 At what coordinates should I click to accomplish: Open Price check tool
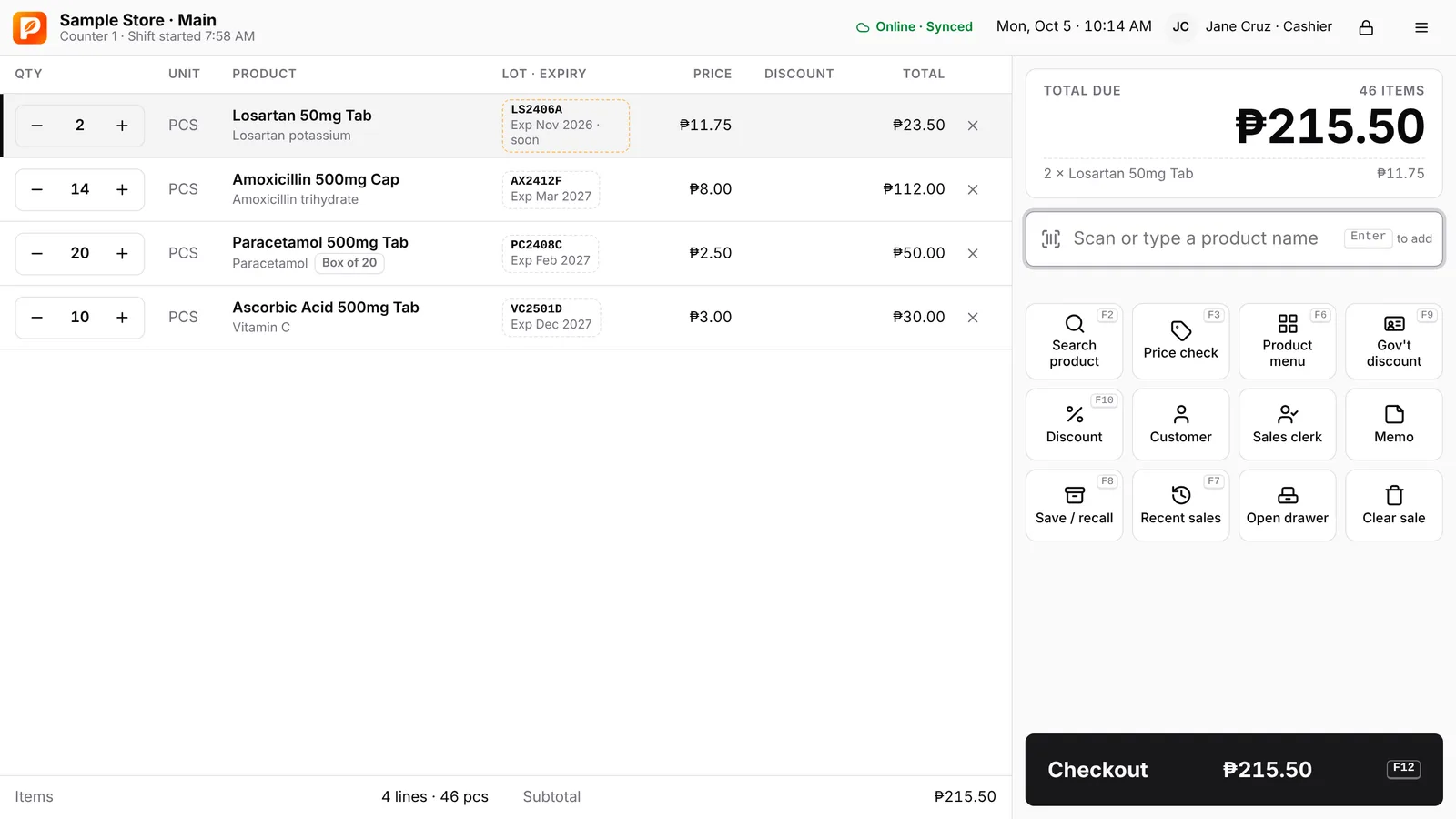click(x=1180, y=341)
